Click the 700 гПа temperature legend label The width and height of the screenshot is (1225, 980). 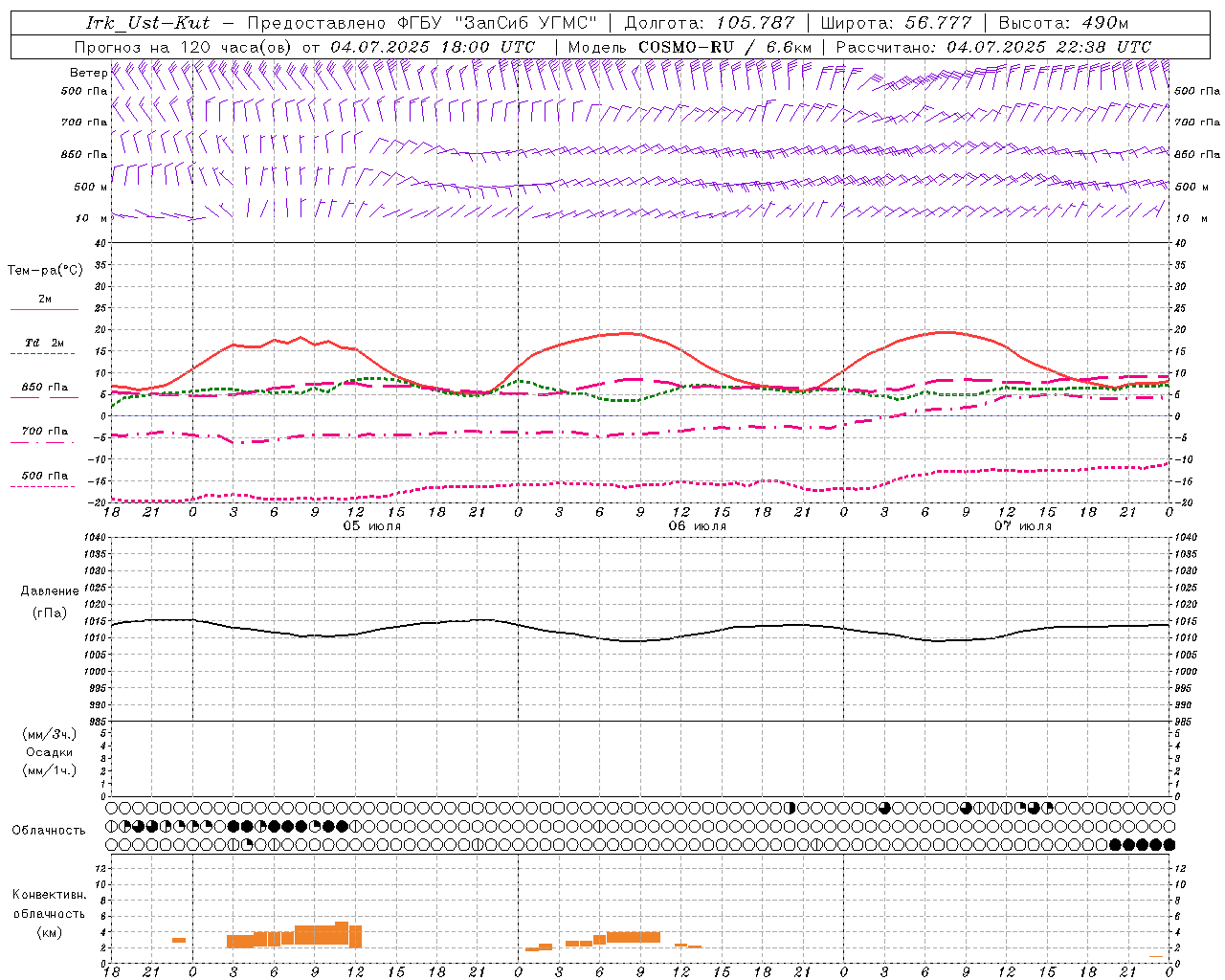coord(44,431)
